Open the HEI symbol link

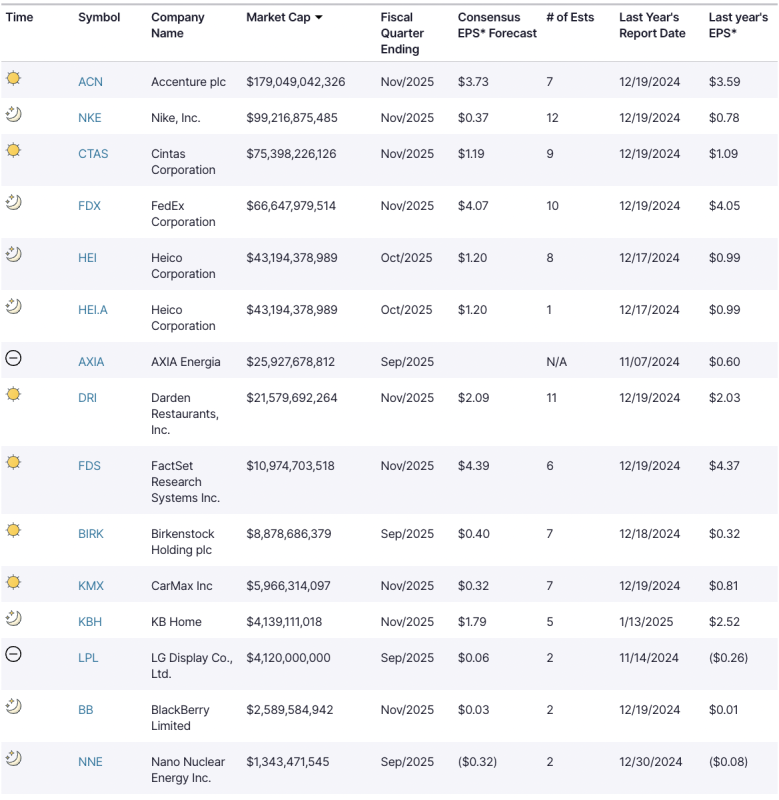87,258
